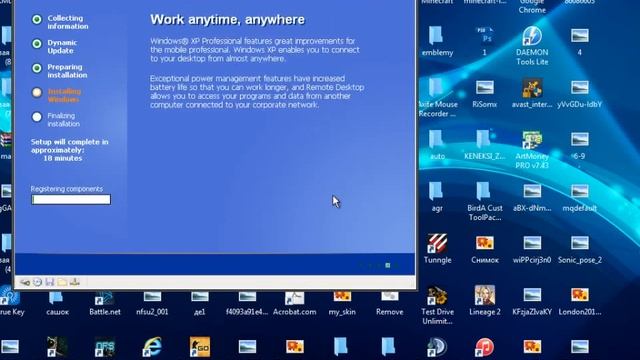The width and height of the screenshot is (640, 360).
Task: Open the Google Chrome desktop shortcut
Action: click(532, 6)
